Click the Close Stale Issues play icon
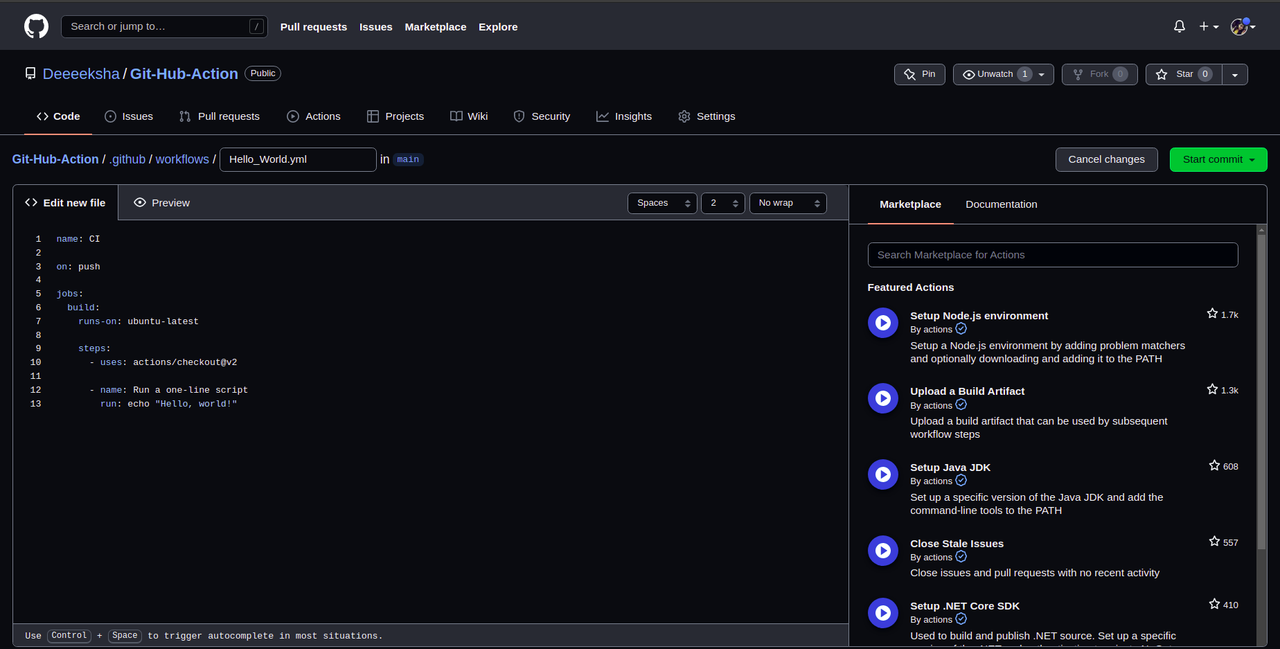The height and width of the screenshot is (649, 1280). [883, 550]
